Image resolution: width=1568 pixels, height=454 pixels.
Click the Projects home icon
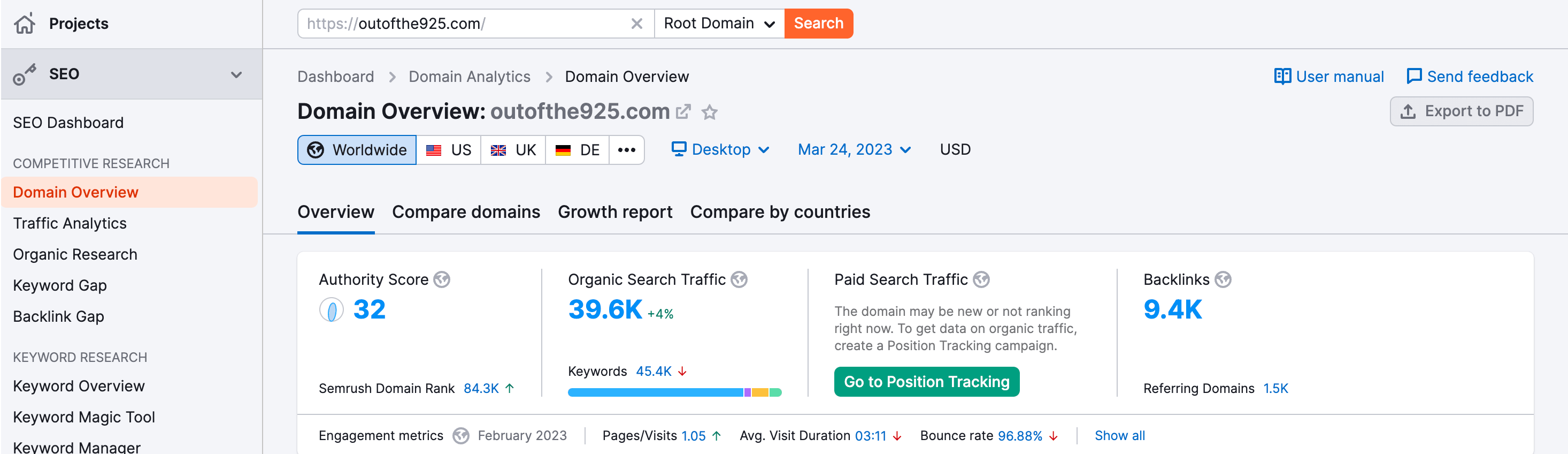click(x=25, y=23)
